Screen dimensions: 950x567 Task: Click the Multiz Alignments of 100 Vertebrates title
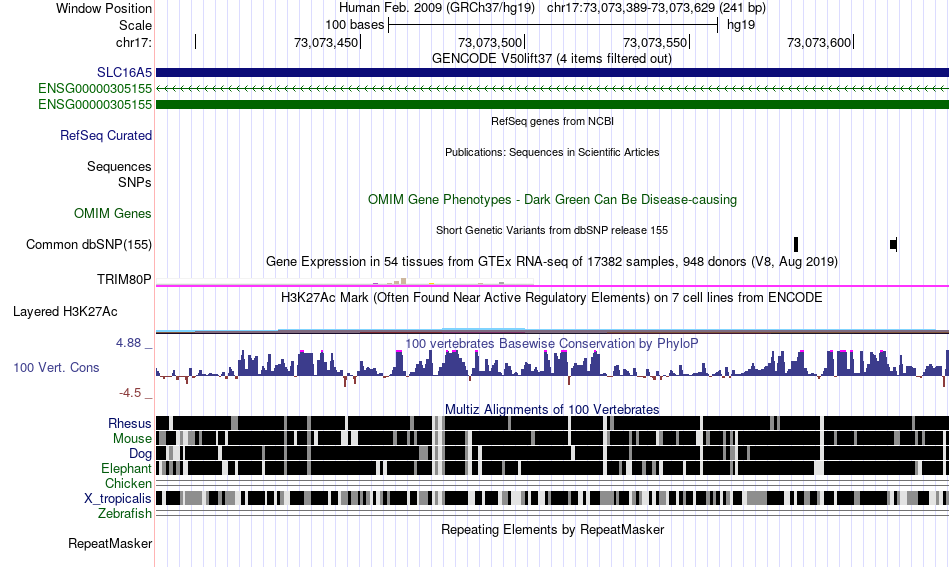(552, 410)
